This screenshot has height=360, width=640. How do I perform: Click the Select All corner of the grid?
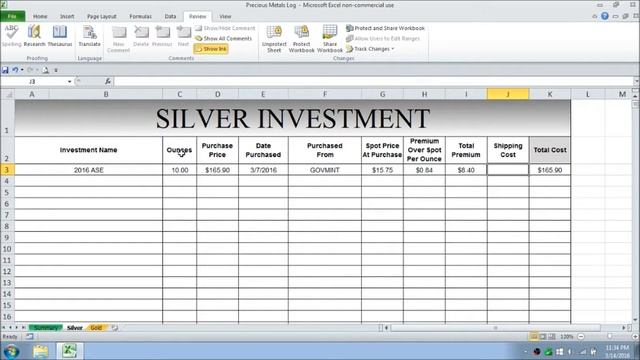click(7, 94)
